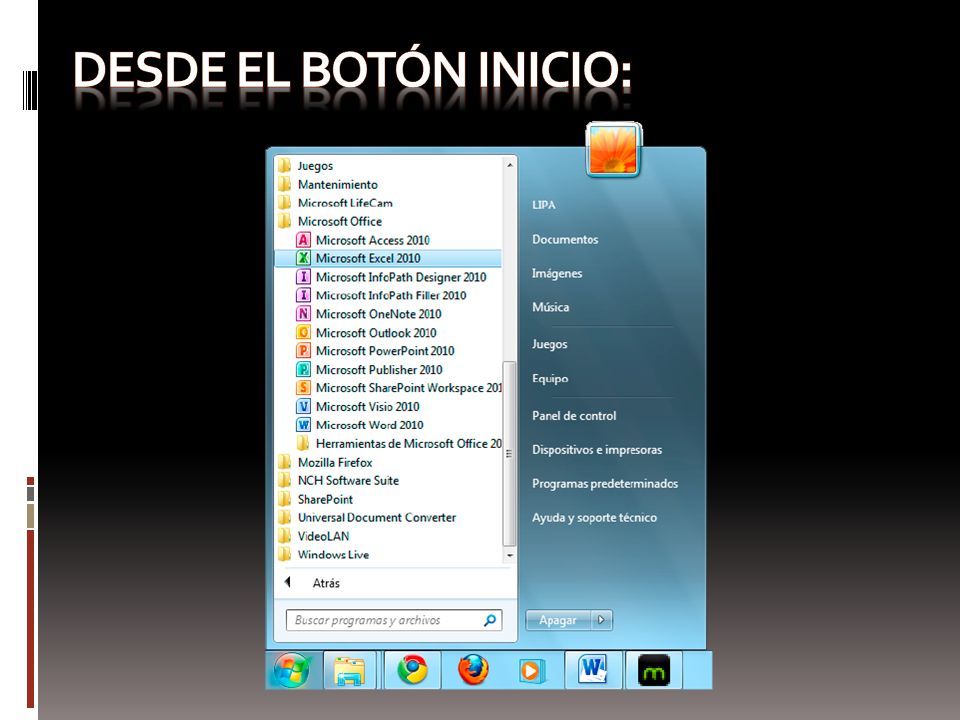Click the programs list scrollbar thumb
The height and width of the screenshot is (720, 960).
click(509, 453)
